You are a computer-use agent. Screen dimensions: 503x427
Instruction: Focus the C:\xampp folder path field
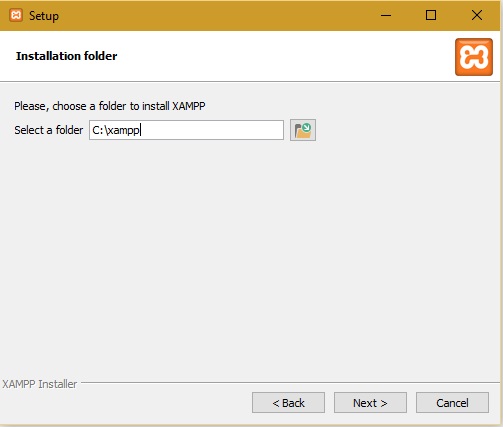[186, 130]
